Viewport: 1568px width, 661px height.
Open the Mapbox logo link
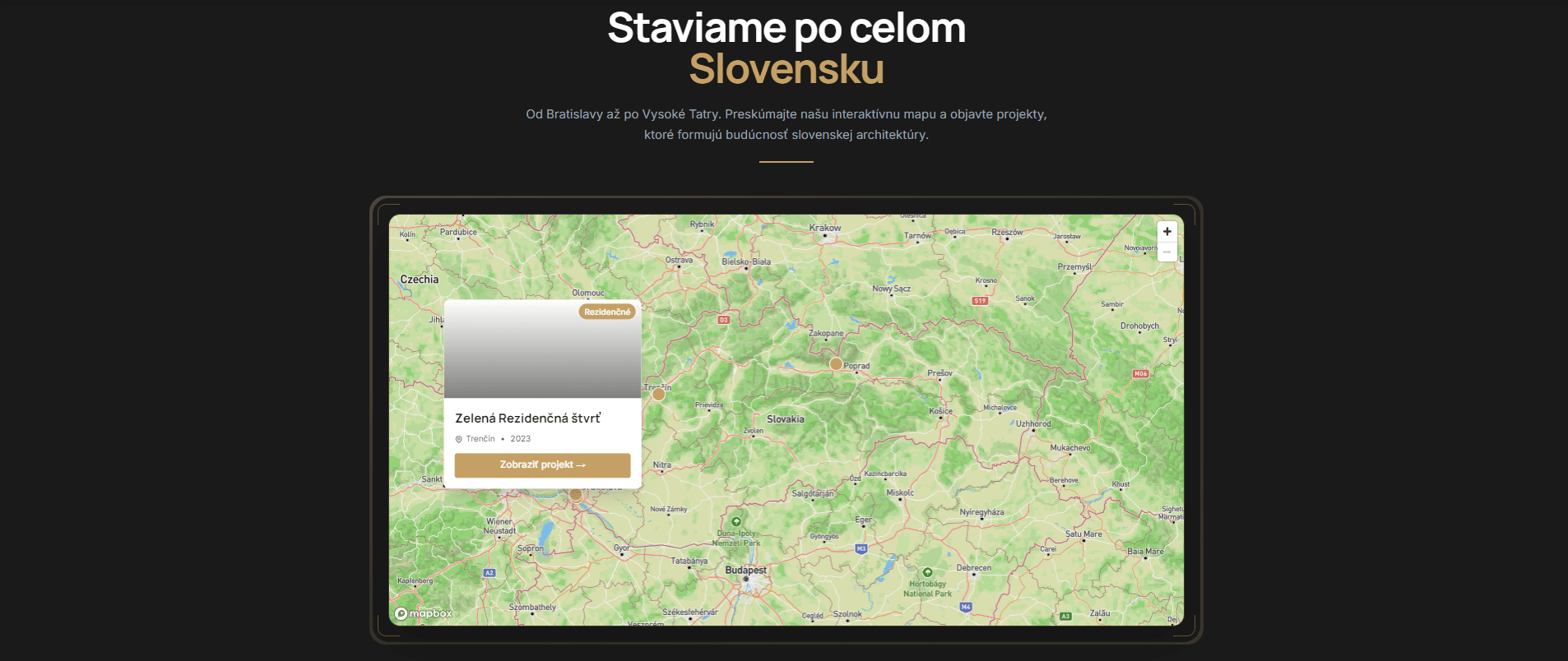[x=424, y=613]
